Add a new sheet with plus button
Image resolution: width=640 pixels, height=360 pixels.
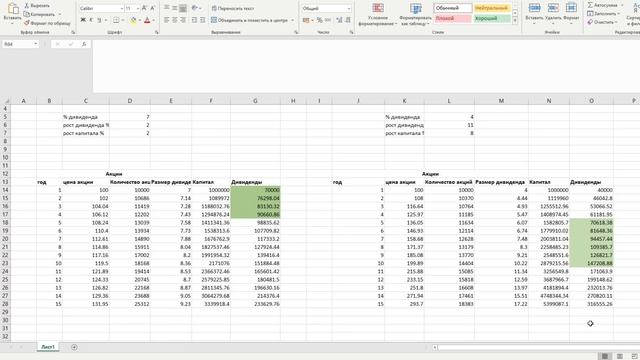[x=74, y=347]
